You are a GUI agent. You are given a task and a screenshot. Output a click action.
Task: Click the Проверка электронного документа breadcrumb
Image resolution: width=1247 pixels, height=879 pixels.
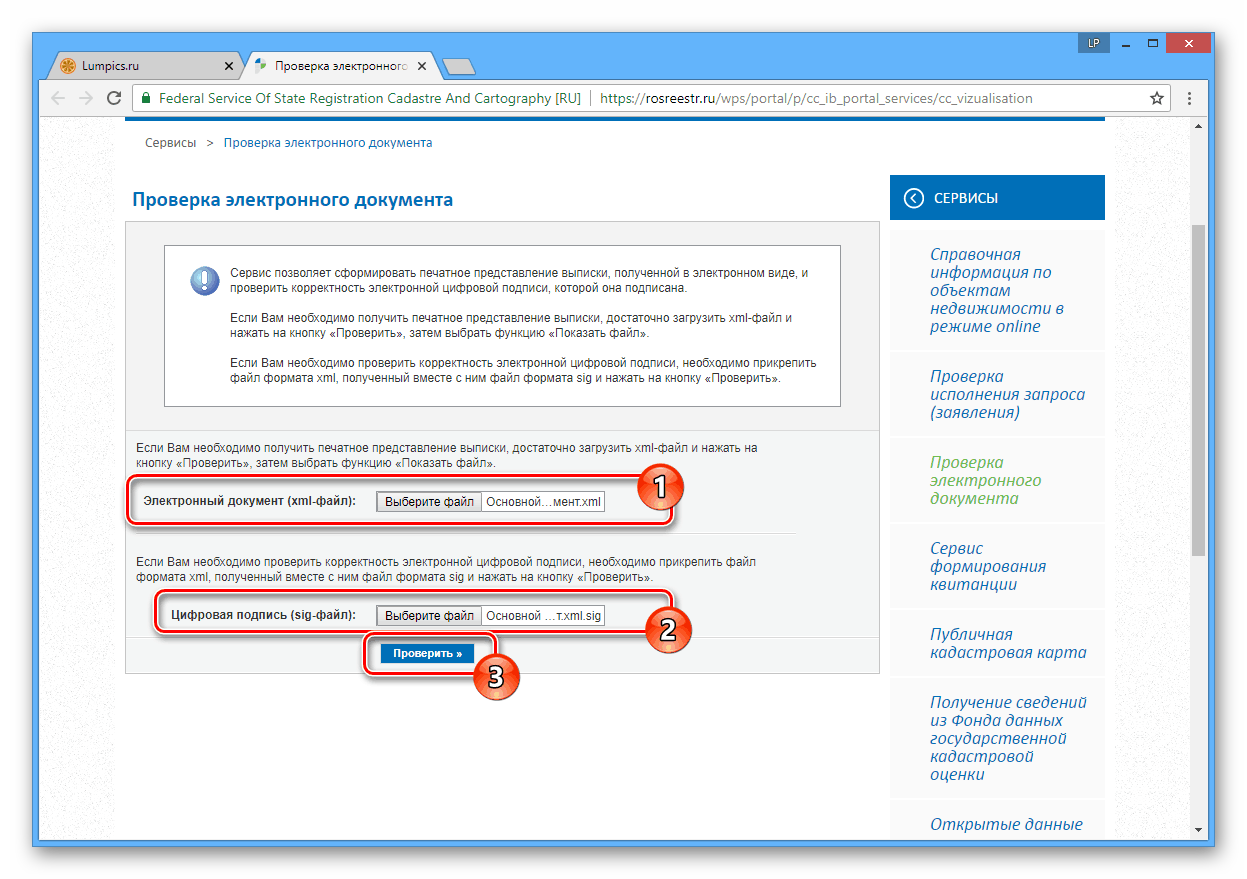(328, 143)
